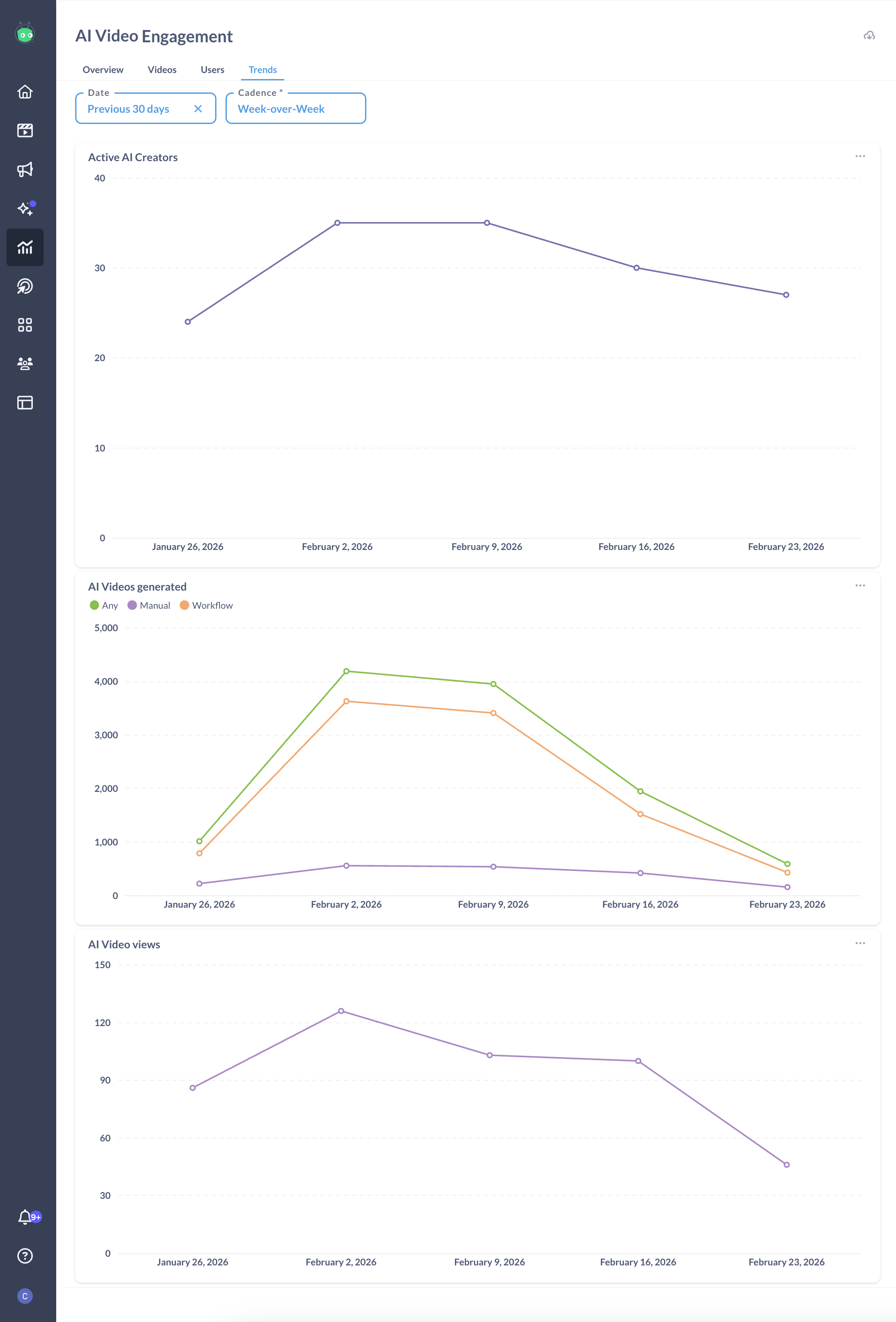Open the video library from the sidebar
The height and width of the screenshot is (1322, 896).
pyautogui.click(x=25, y=130)
